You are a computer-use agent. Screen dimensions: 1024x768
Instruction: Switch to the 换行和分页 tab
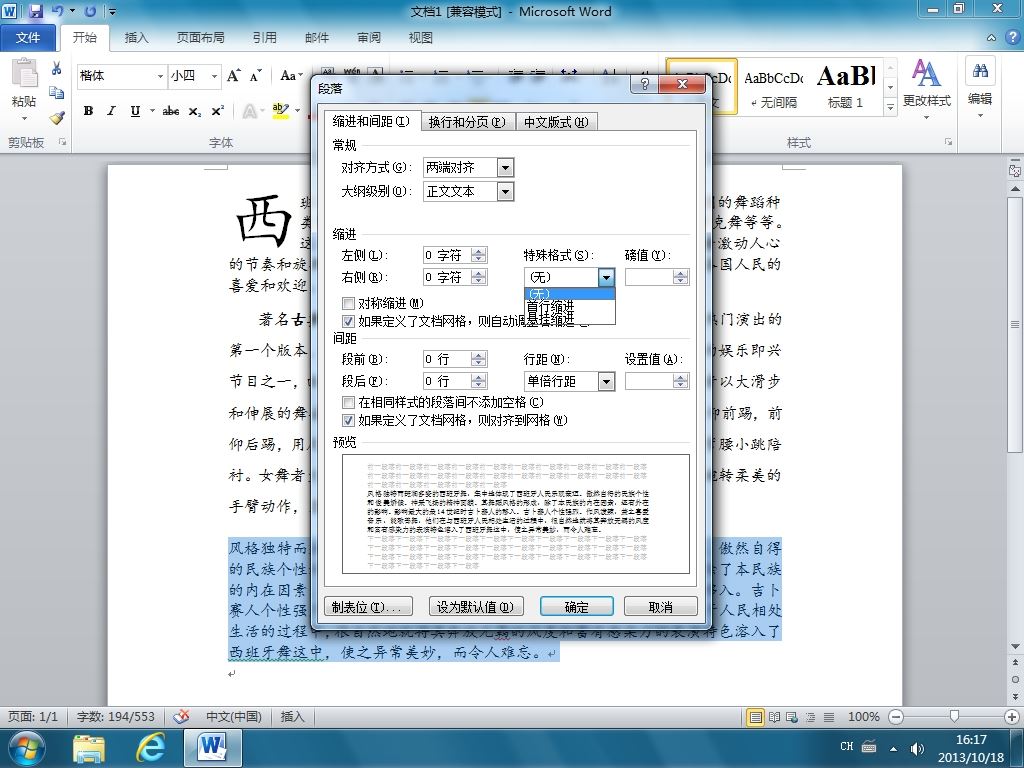tap(467, 122)
